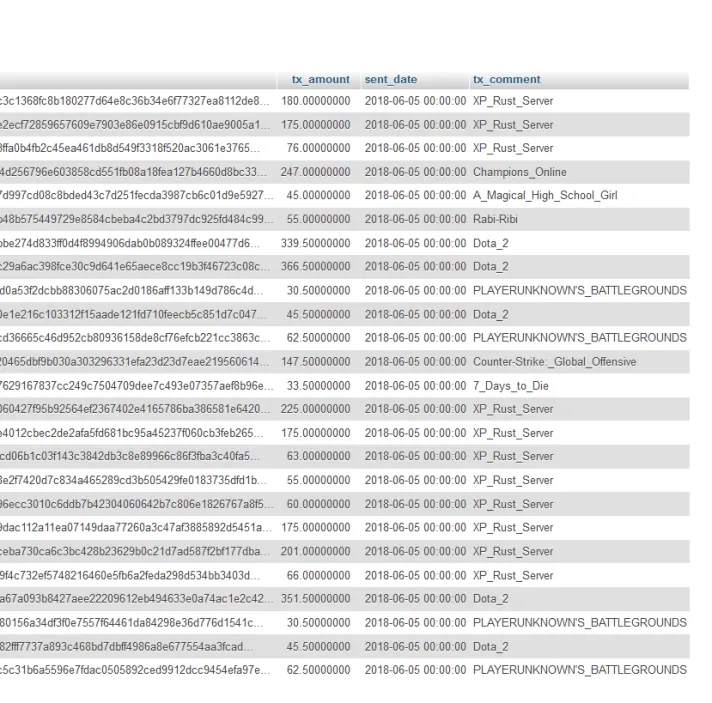
Task: Click the hash starting d0a53f2dcbb88306075a
Action: 132,290
